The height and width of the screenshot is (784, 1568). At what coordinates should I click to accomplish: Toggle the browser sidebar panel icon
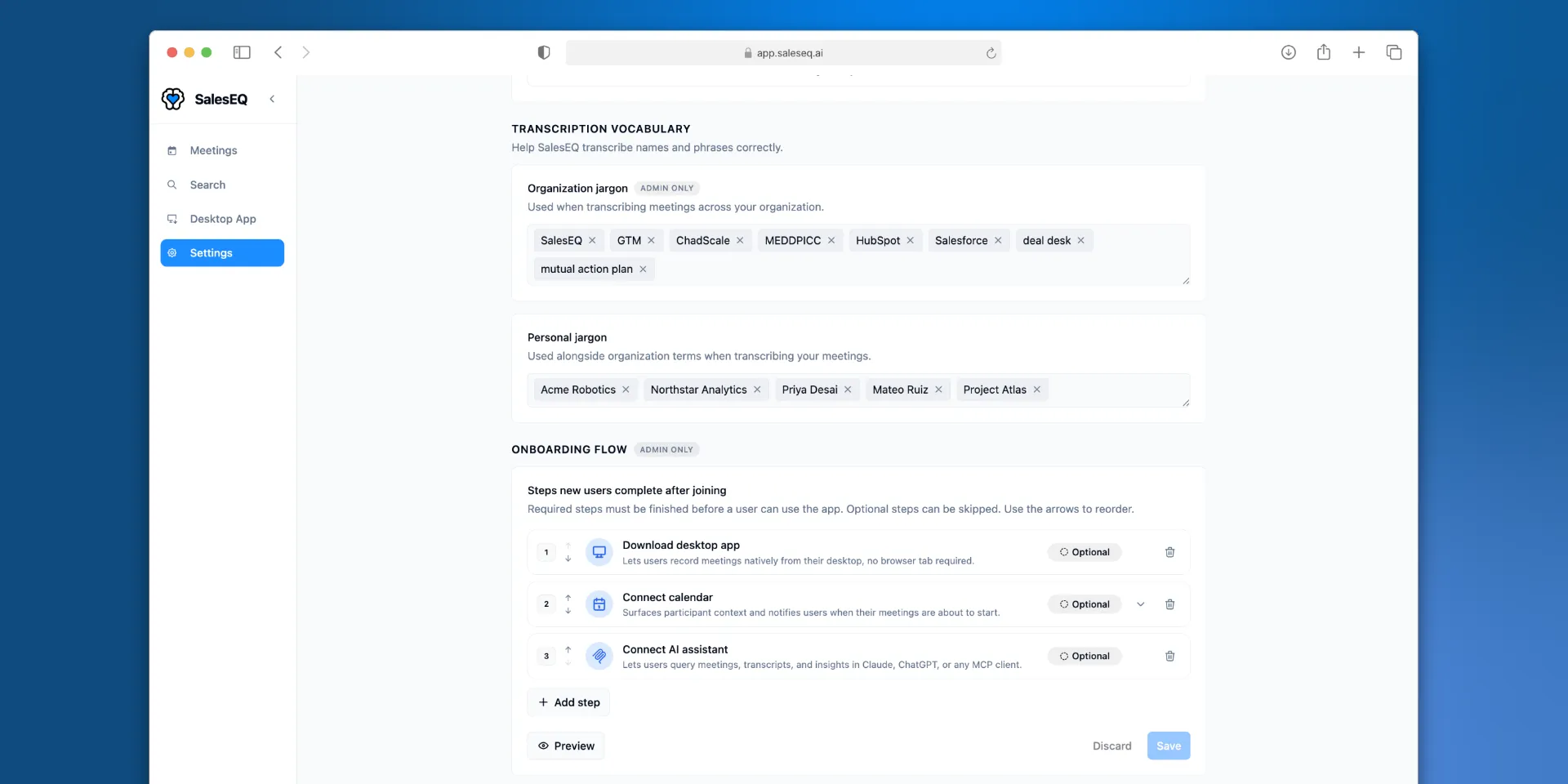242,52
